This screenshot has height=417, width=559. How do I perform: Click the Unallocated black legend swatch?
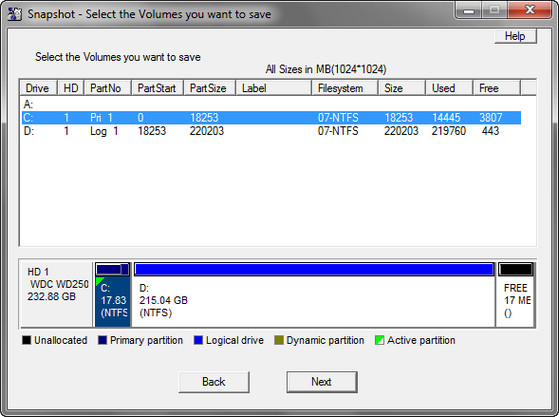(x=27, y=340)
